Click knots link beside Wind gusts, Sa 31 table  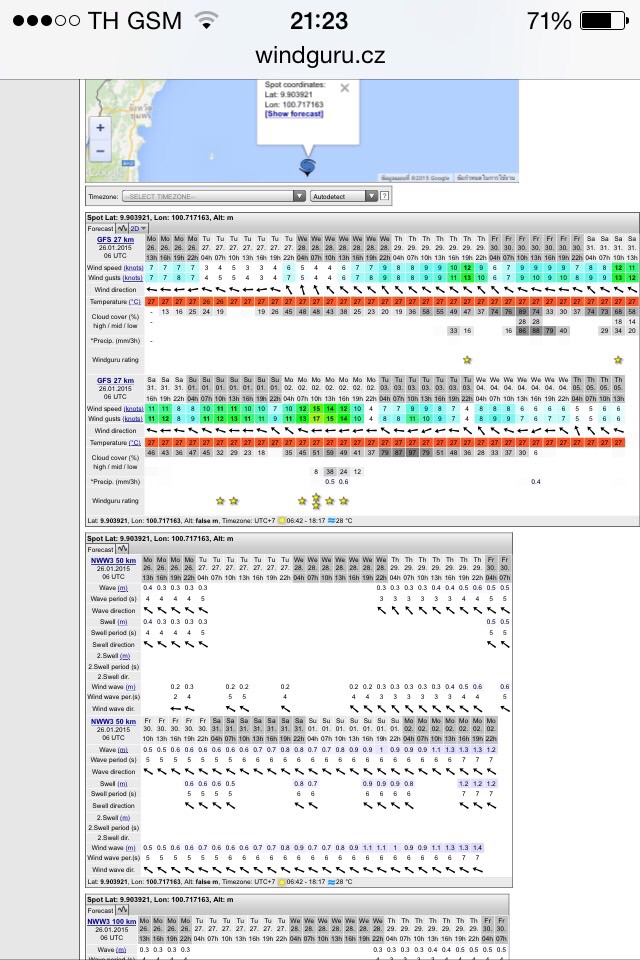coord(133,419)
